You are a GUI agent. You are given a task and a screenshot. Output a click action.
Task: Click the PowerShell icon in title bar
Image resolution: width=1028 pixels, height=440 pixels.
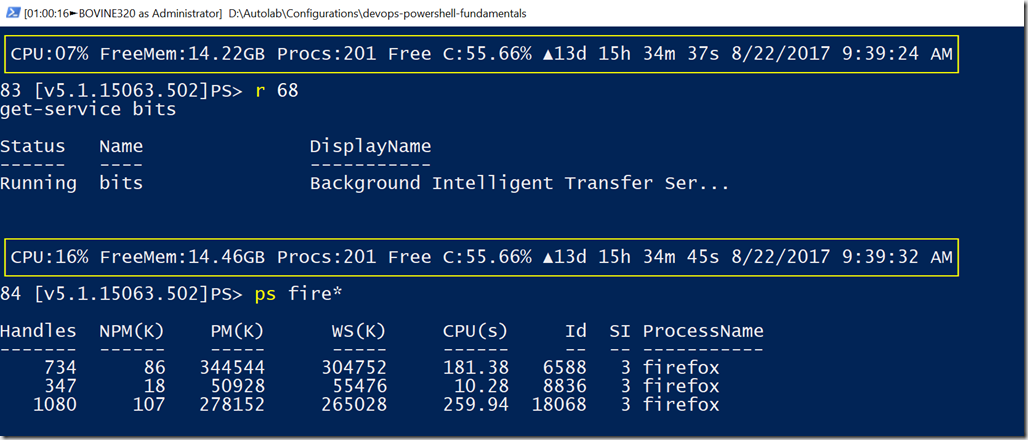tap(13, 13)
